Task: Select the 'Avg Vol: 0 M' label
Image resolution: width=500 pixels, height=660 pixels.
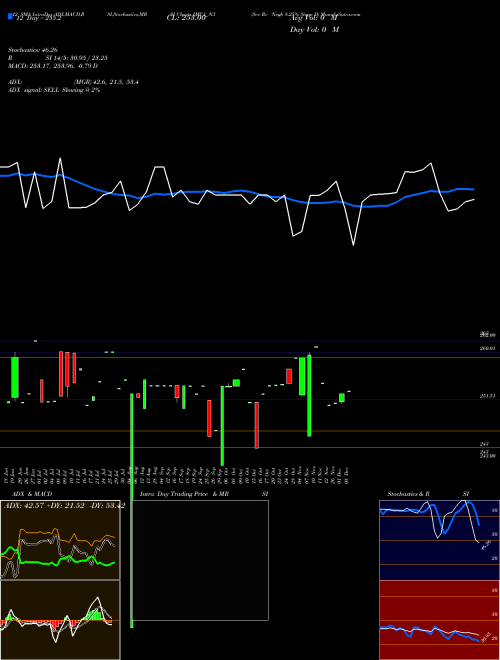Action: (x=314, y=18)
